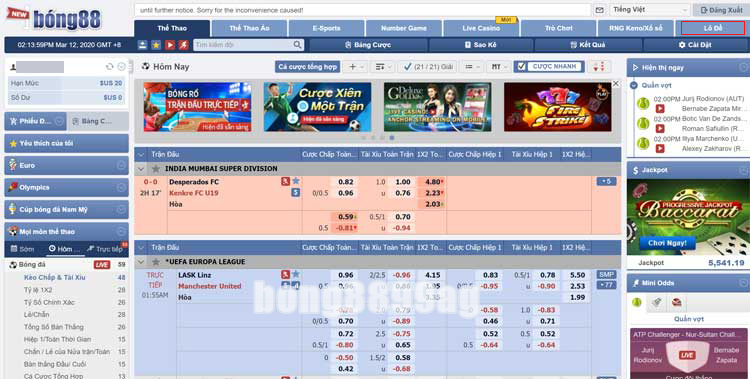Refresh the account balance icon
The width and height of the screenshot is (750, 379).
[110, 67]
